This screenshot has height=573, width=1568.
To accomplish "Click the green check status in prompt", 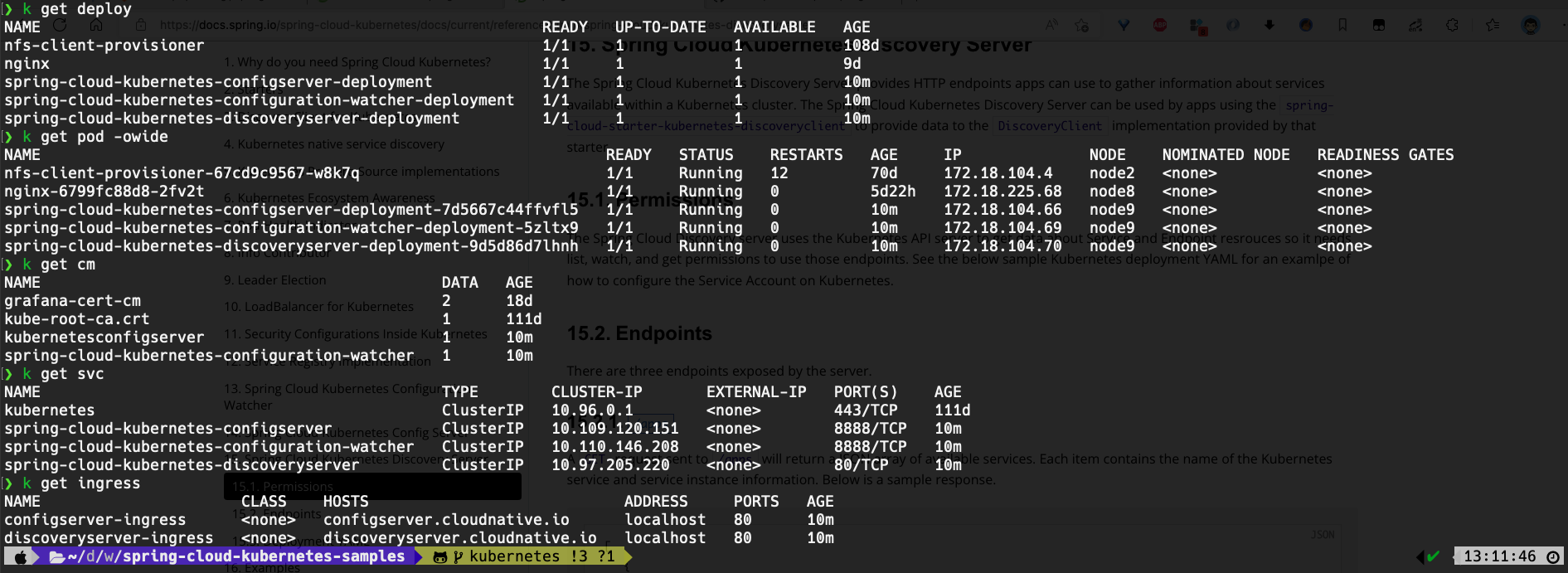I will click(x=1434, y=556).
